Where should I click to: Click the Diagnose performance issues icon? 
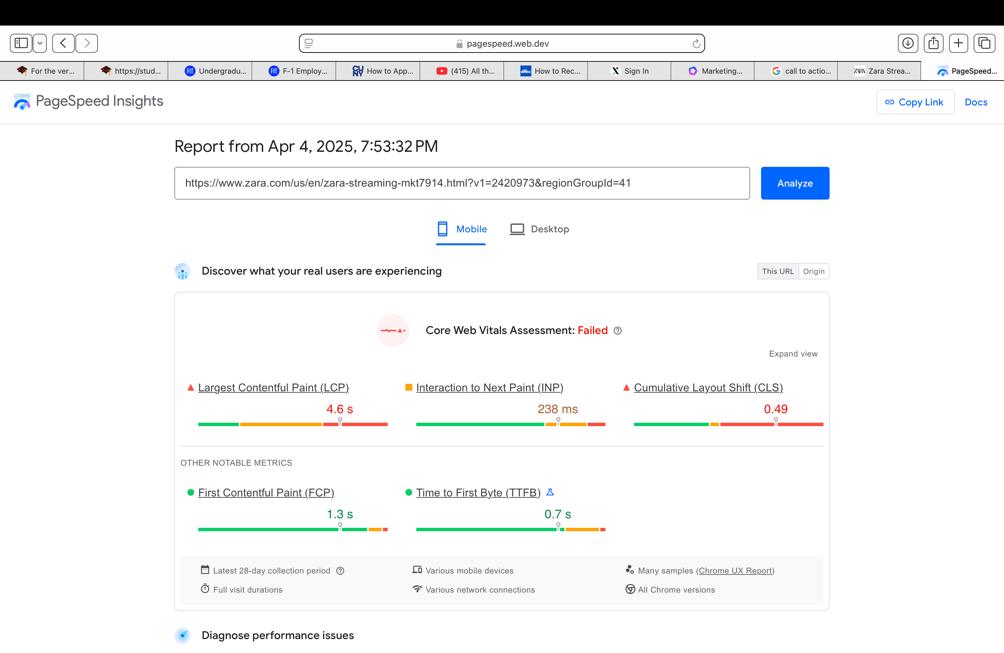tap(182, 635)
